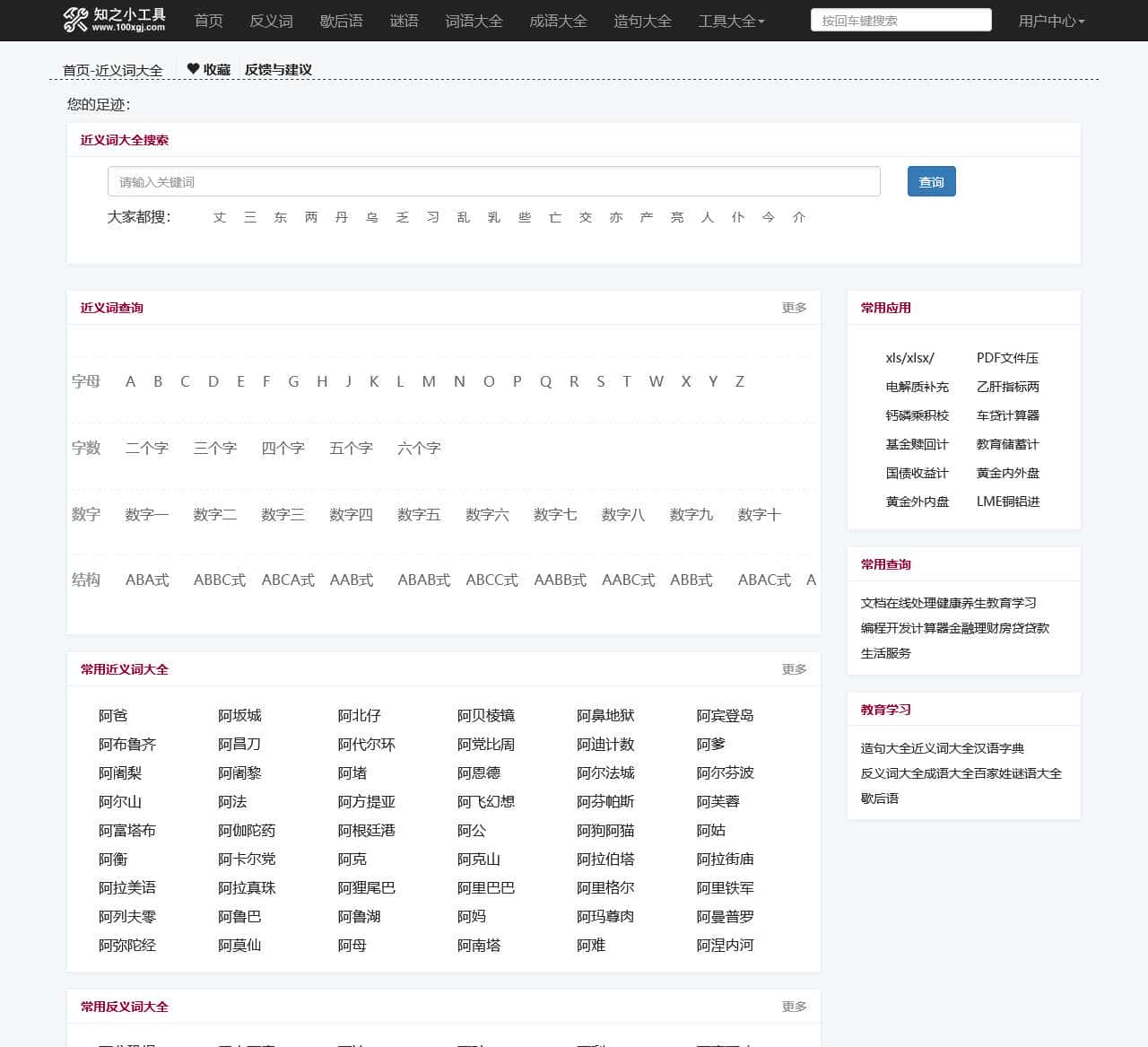Click the 知之小工具 site logo
This screenshot has width=1148, height=1047.
click(x=114, y=20)
